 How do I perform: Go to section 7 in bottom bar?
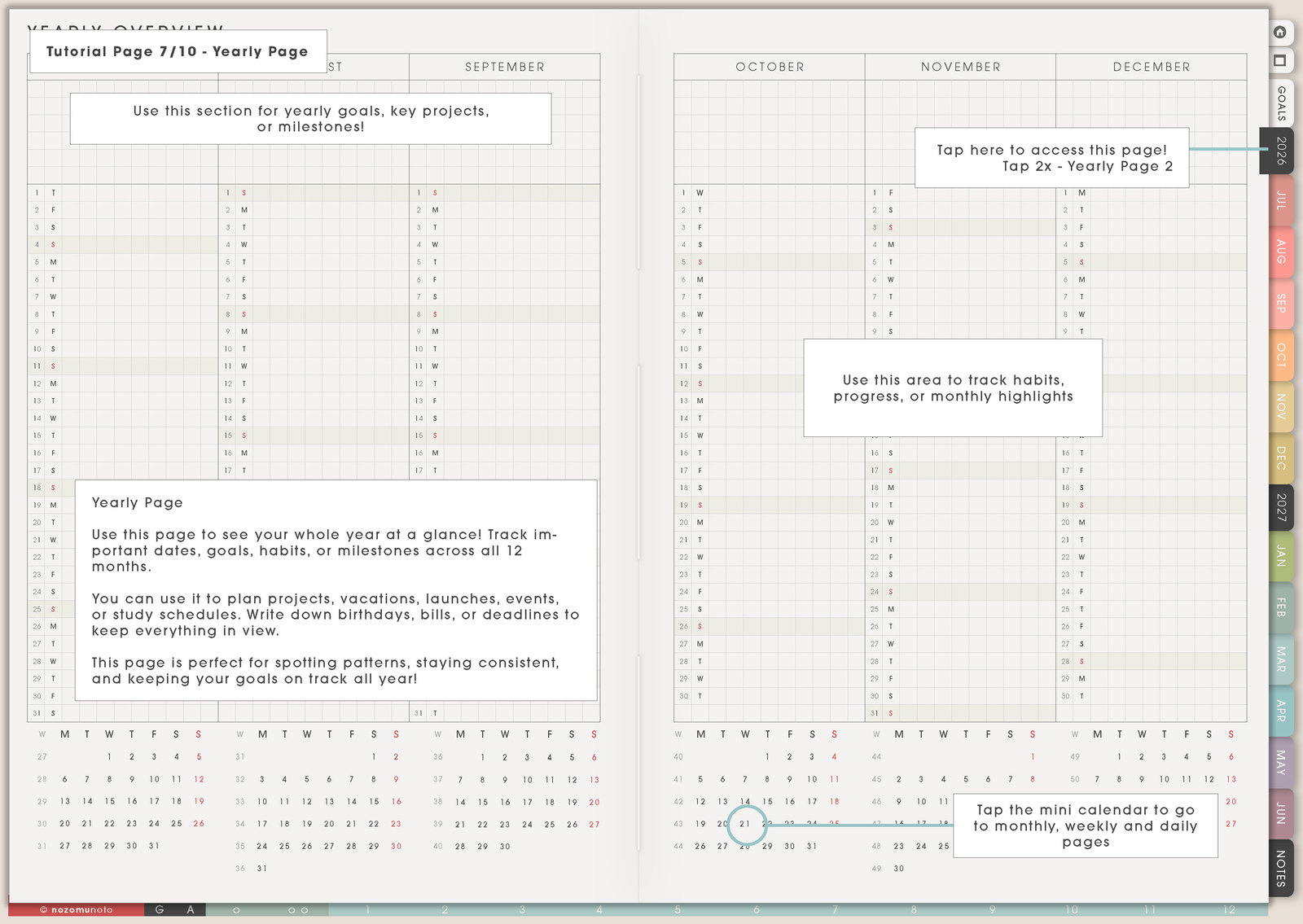pos(835,909)
